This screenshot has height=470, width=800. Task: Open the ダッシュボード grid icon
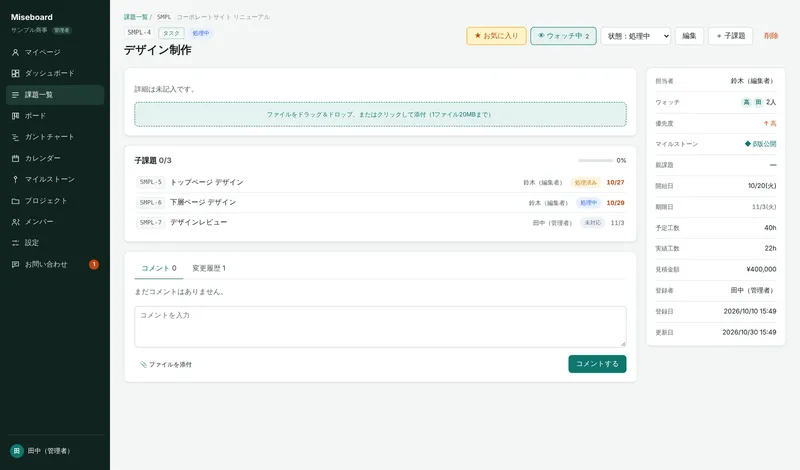15,73
